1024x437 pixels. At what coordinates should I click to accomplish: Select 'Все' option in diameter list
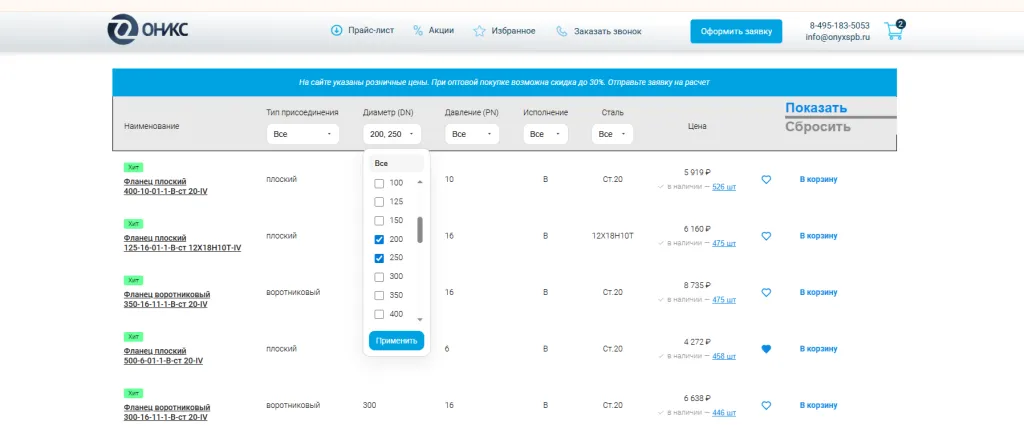coord(381,163)
